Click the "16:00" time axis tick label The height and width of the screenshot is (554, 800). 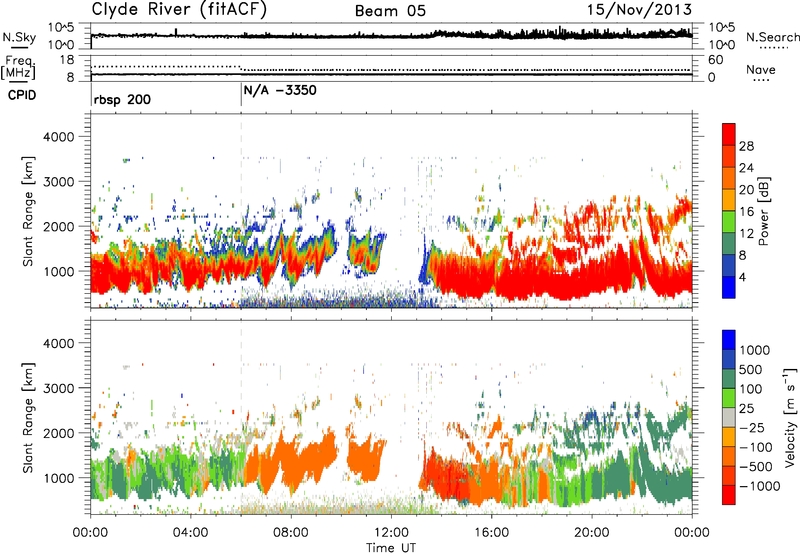(491, 533)
